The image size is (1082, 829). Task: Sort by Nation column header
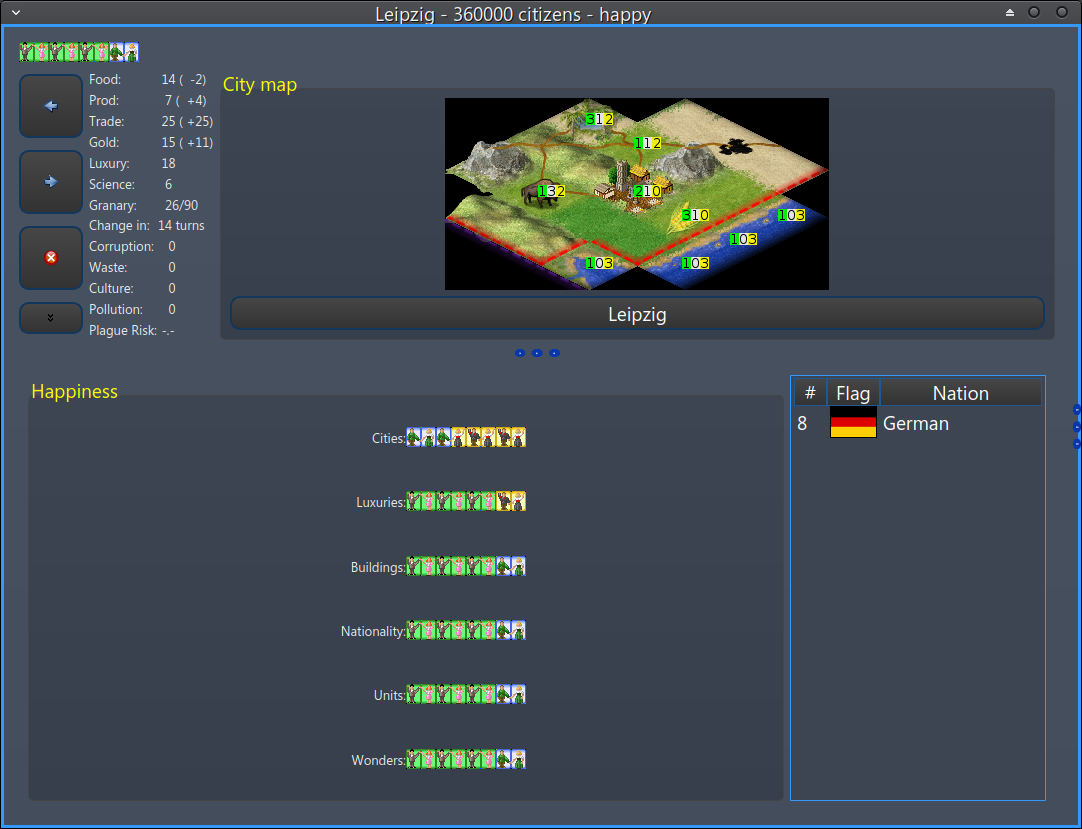960,393
